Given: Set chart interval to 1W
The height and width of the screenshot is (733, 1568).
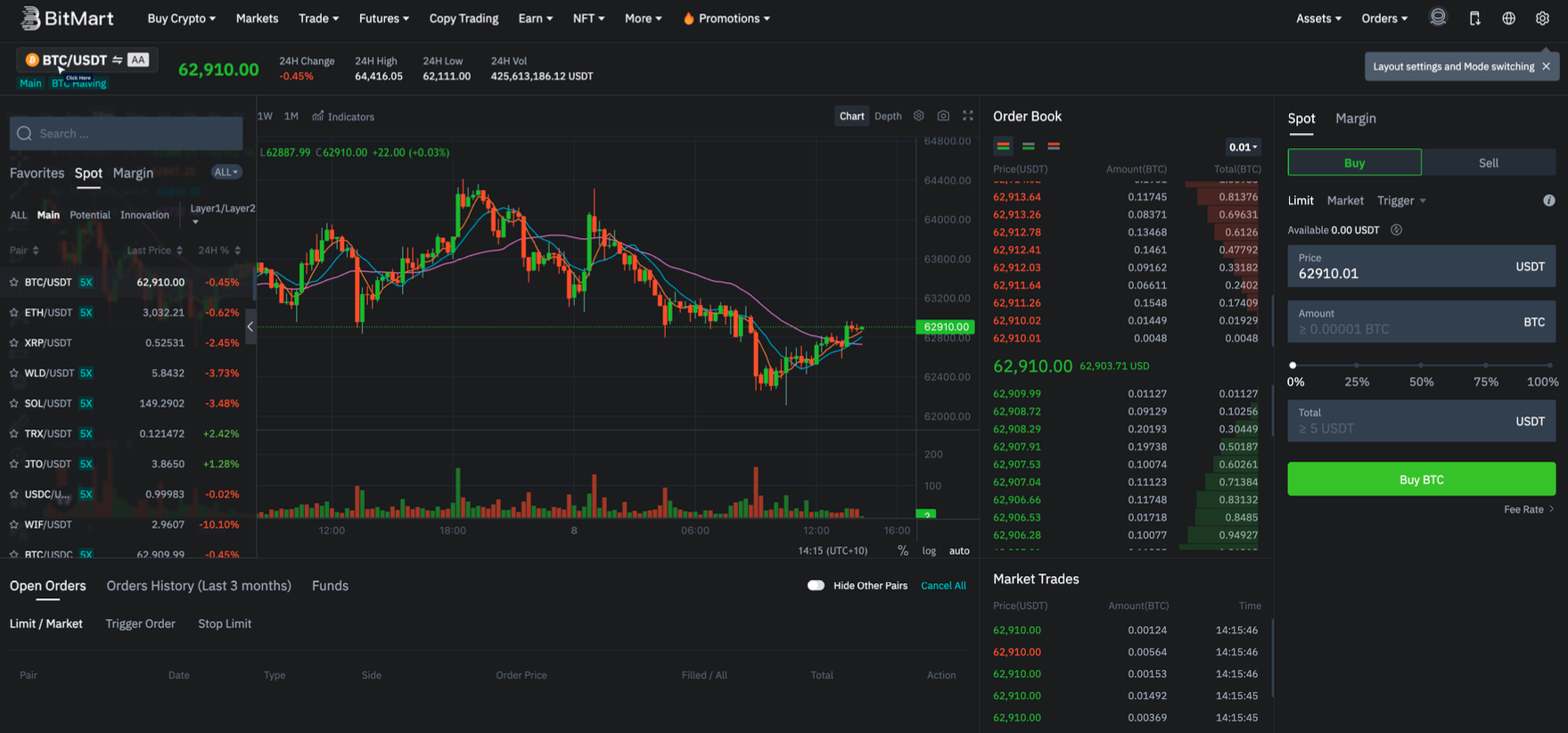Looking at the screenshot, I should pos(265,117).
